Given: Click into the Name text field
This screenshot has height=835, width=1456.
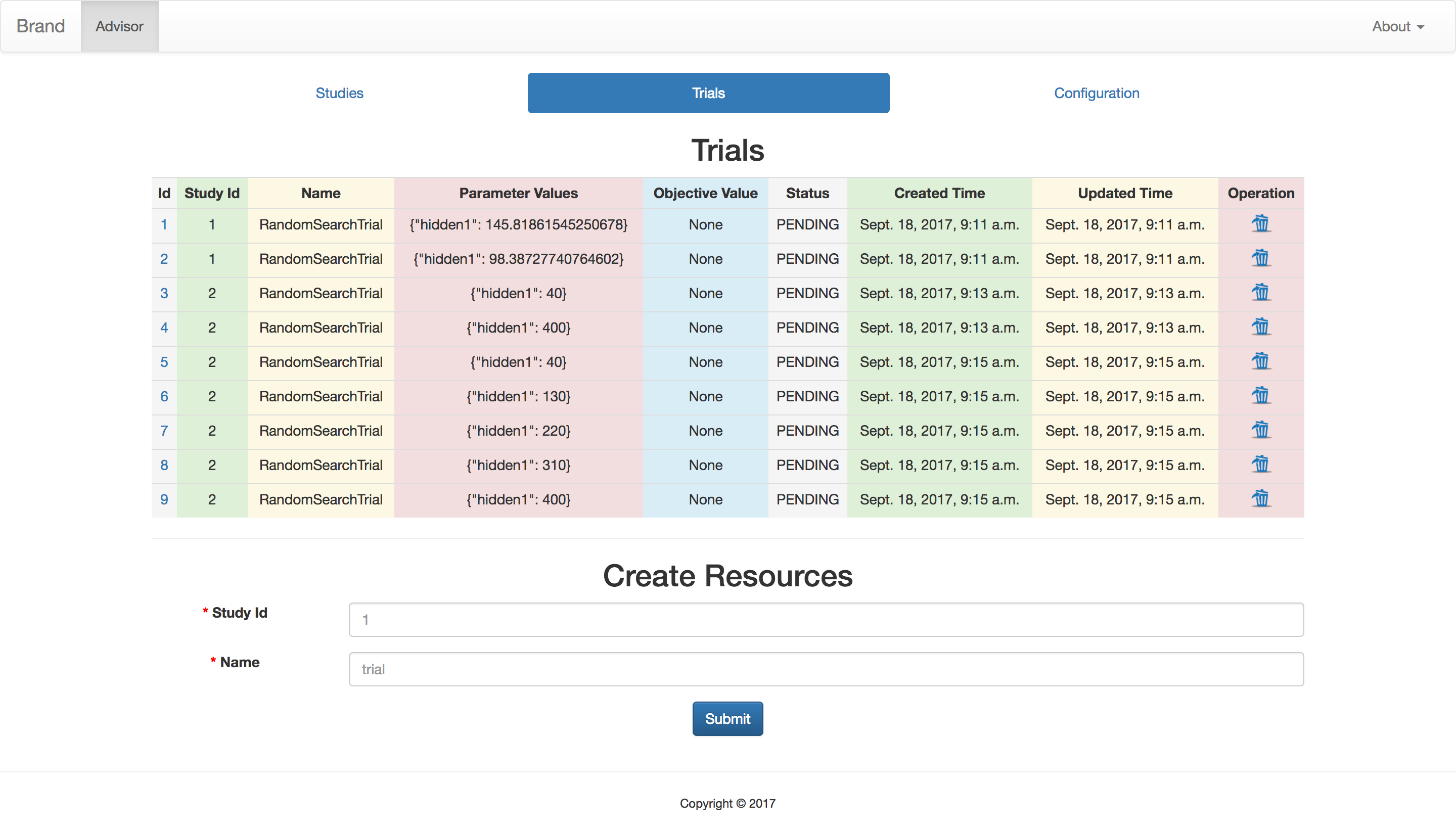Looking at the screenshot, I should point(826,669).
